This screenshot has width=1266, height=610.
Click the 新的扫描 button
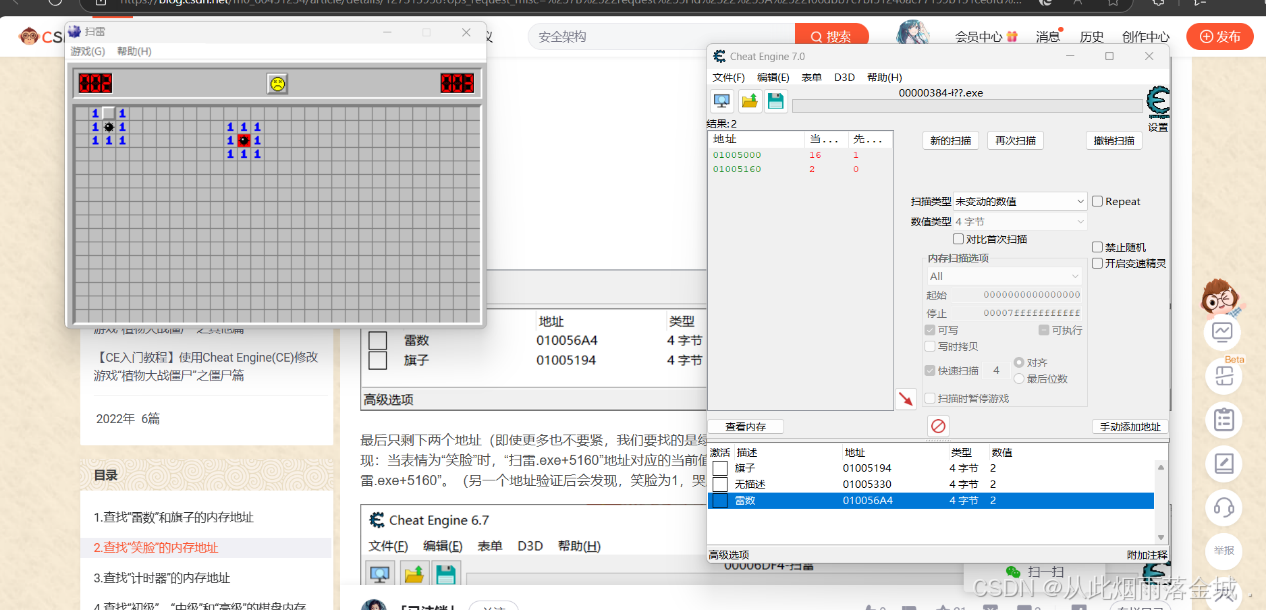coord(949,141)
